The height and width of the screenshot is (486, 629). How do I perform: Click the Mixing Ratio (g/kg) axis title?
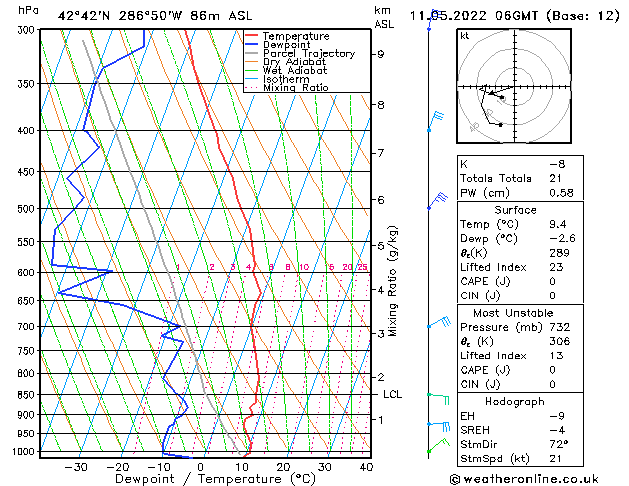pos(393,281)
